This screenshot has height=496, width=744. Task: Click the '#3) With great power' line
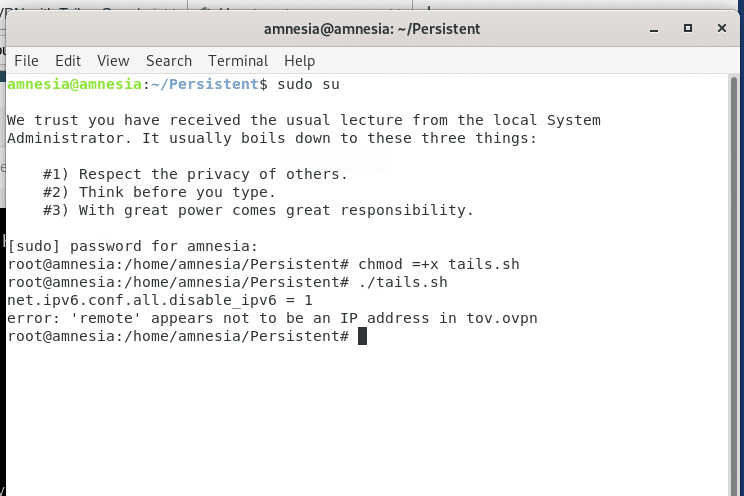[x=258, y=210]
